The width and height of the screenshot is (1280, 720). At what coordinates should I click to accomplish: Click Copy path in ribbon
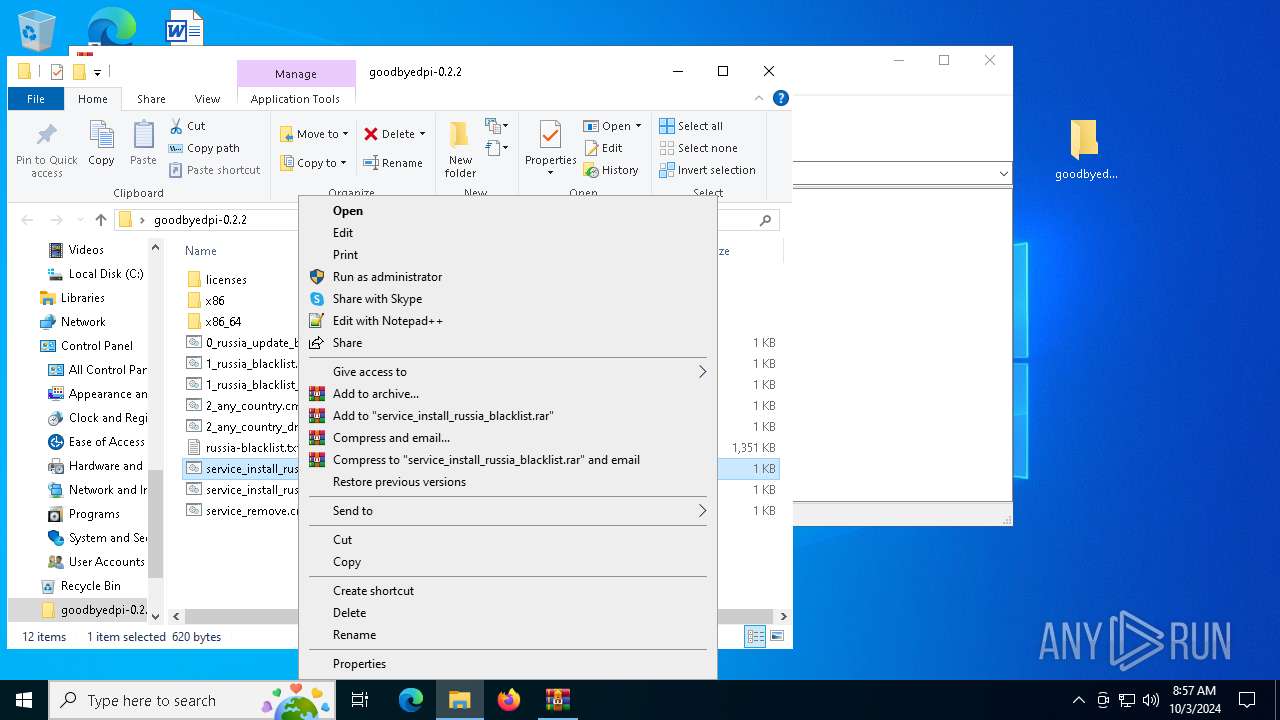click(x=204, y=148)
